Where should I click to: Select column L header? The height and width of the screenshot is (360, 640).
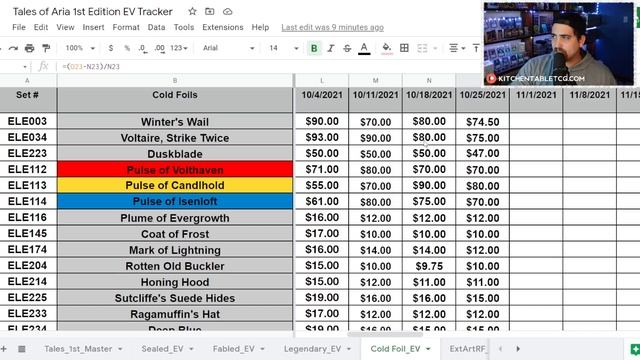[x=322, y=80]
